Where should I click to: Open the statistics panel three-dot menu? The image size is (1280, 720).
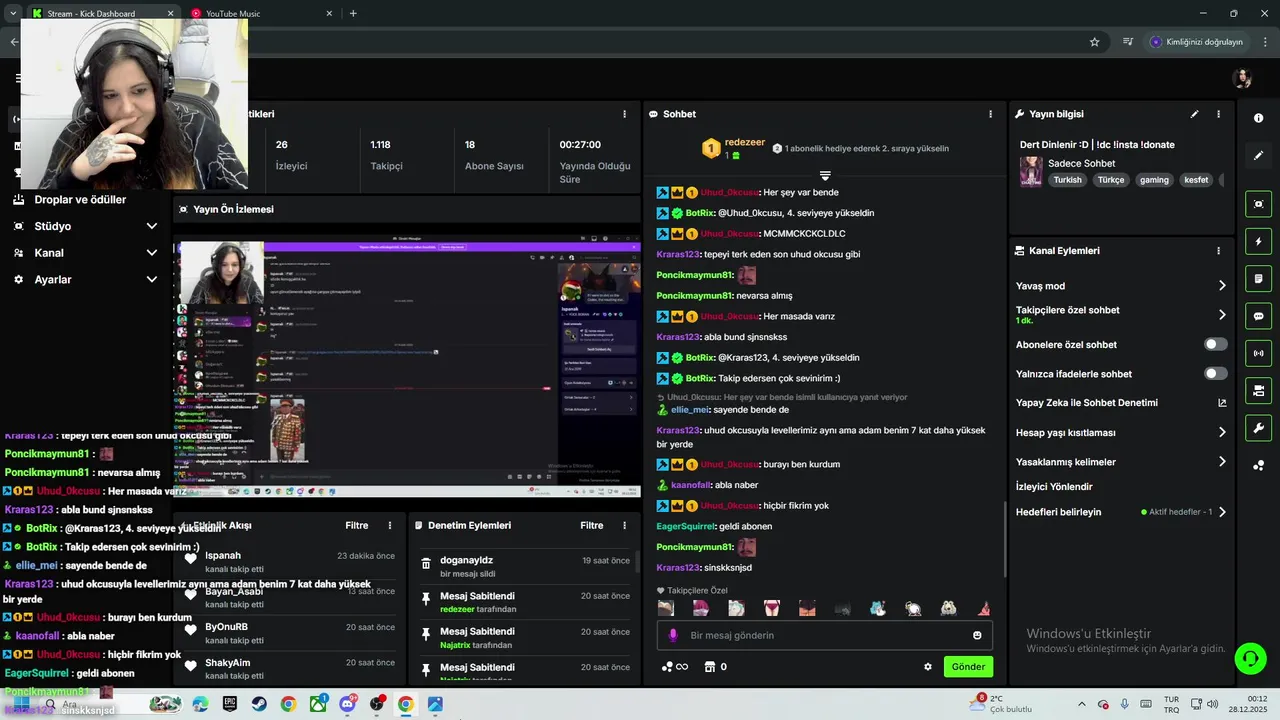[x=625, y=114]
